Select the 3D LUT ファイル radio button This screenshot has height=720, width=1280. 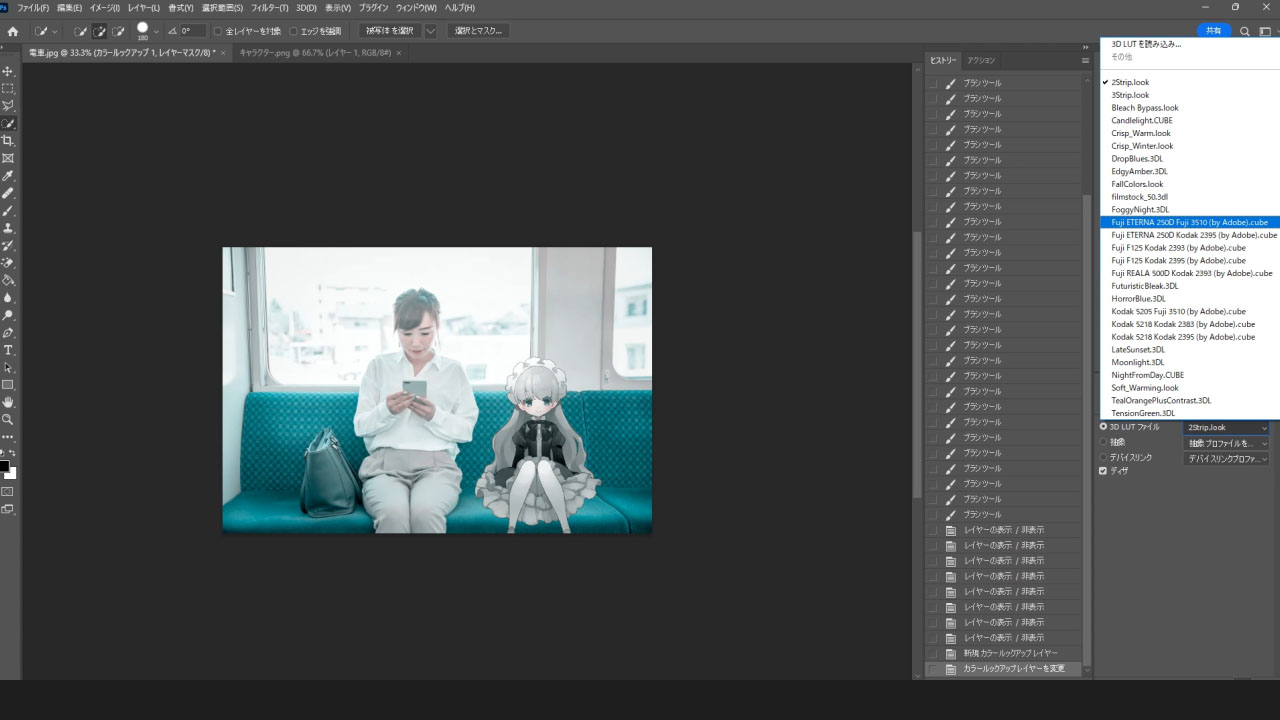(x=1103, y=427)
